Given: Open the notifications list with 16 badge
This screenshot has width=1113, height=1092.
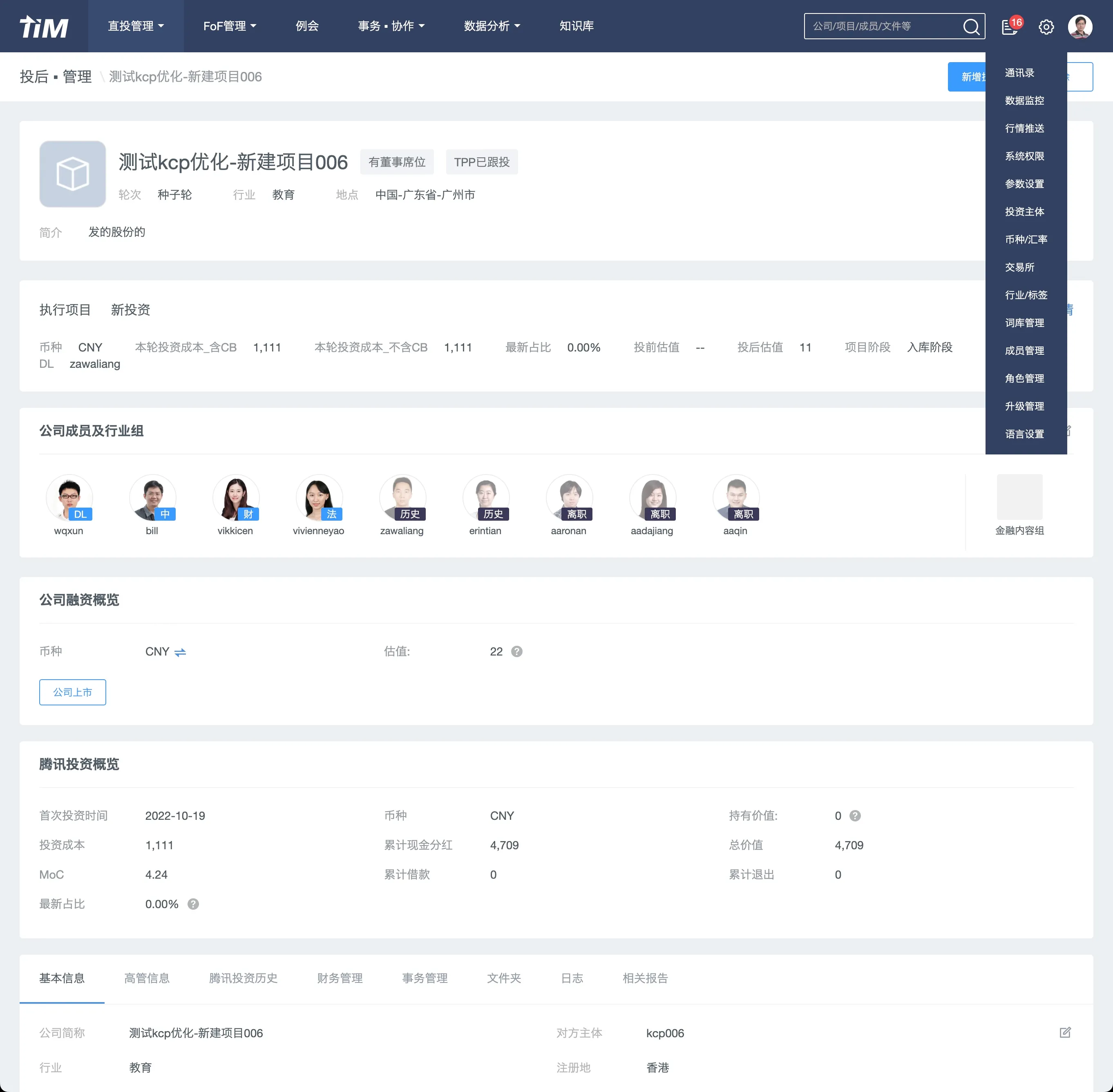Looking at the screenshot, I should [x=1010, y=27].
